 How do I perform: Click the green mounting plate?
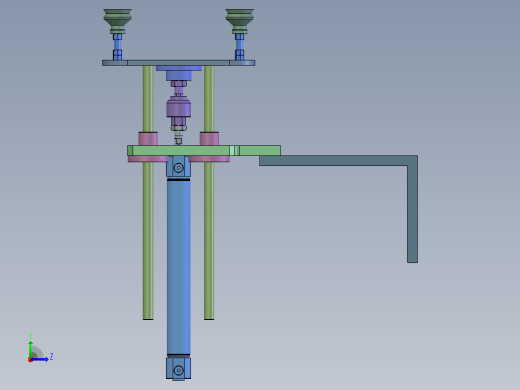pos(204,150)
